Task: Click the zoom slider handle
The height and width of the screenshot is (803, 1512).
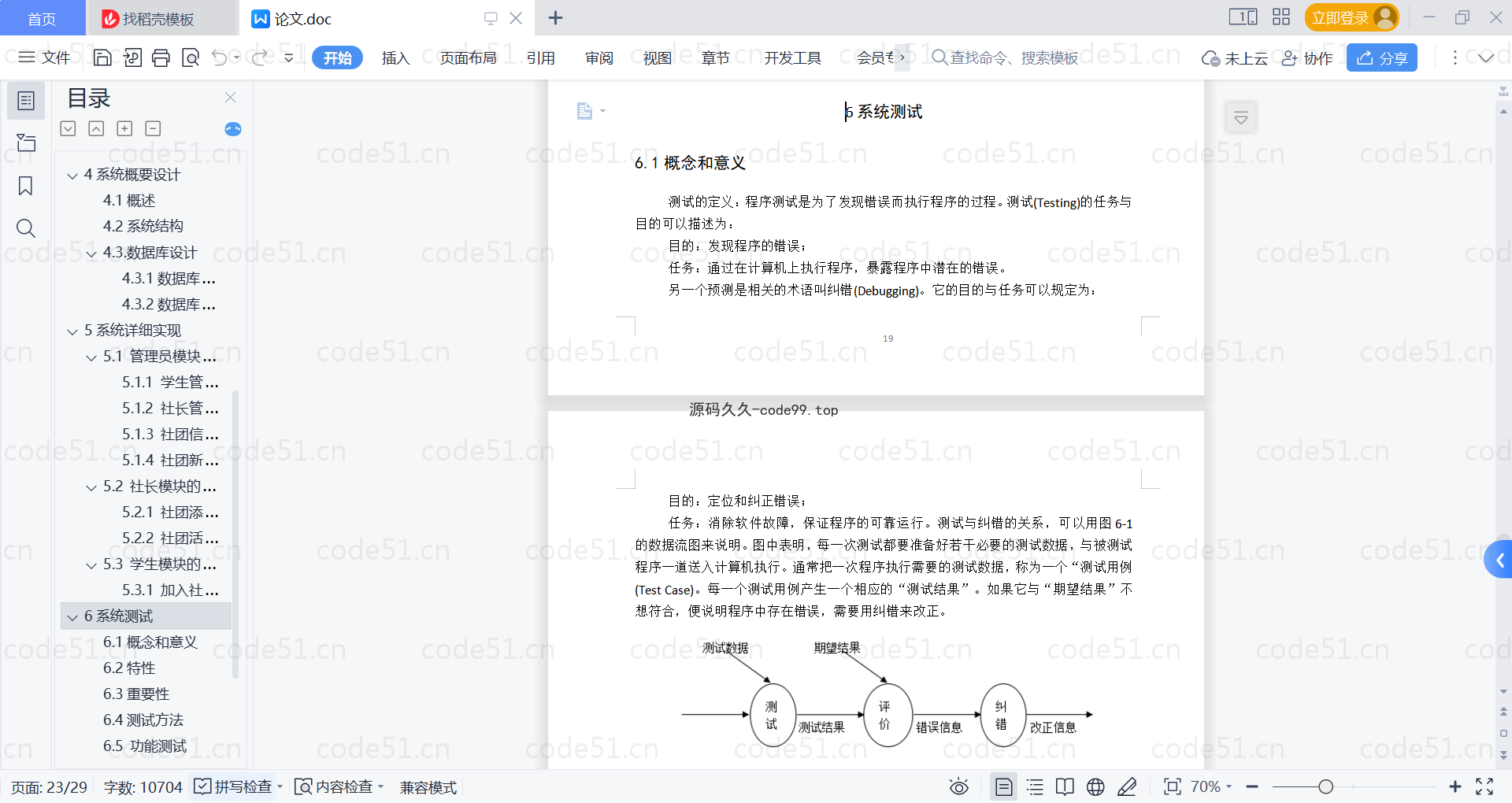Action: 1326,786
